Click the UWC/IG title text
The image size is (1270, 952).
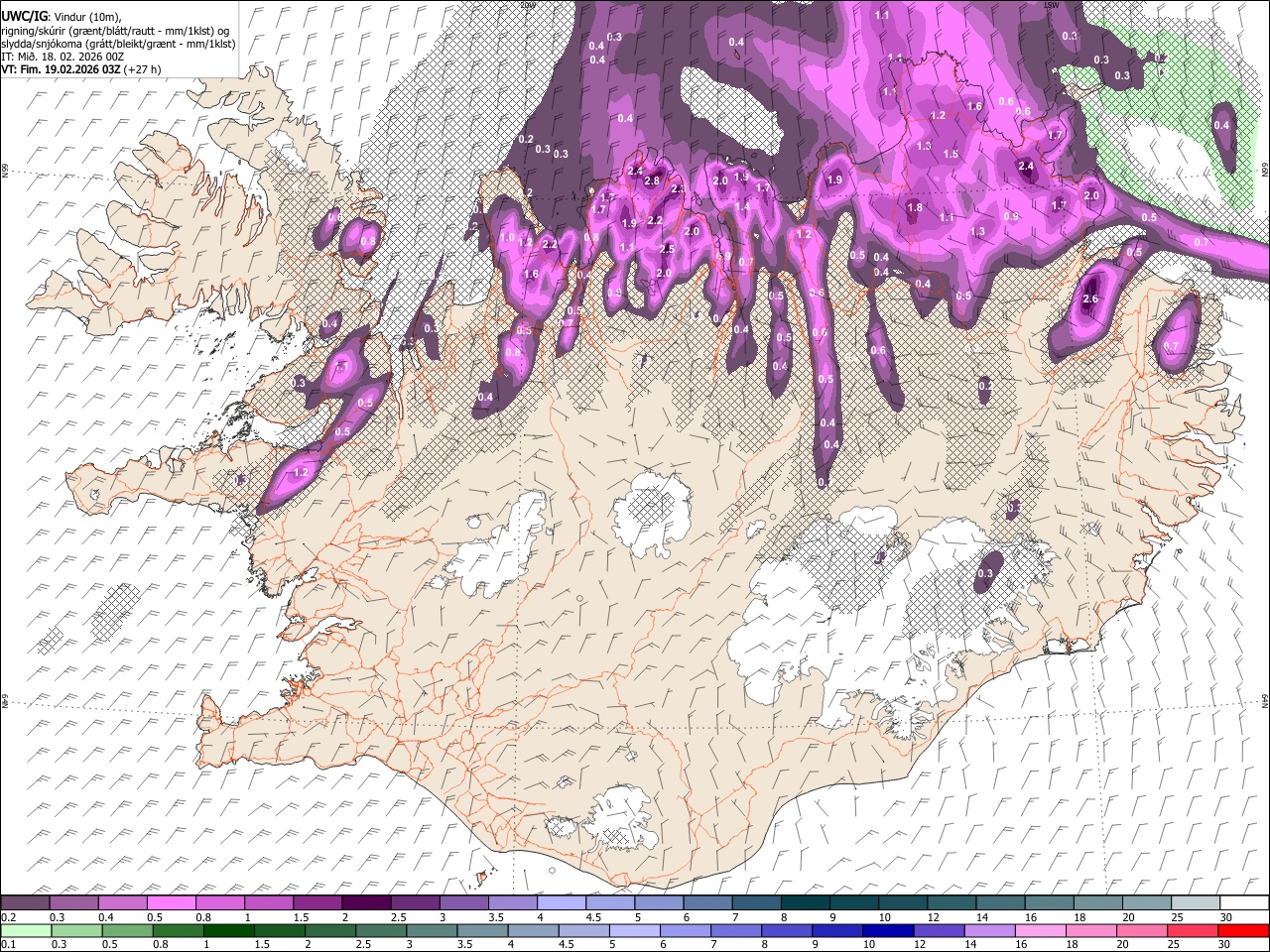24,17
